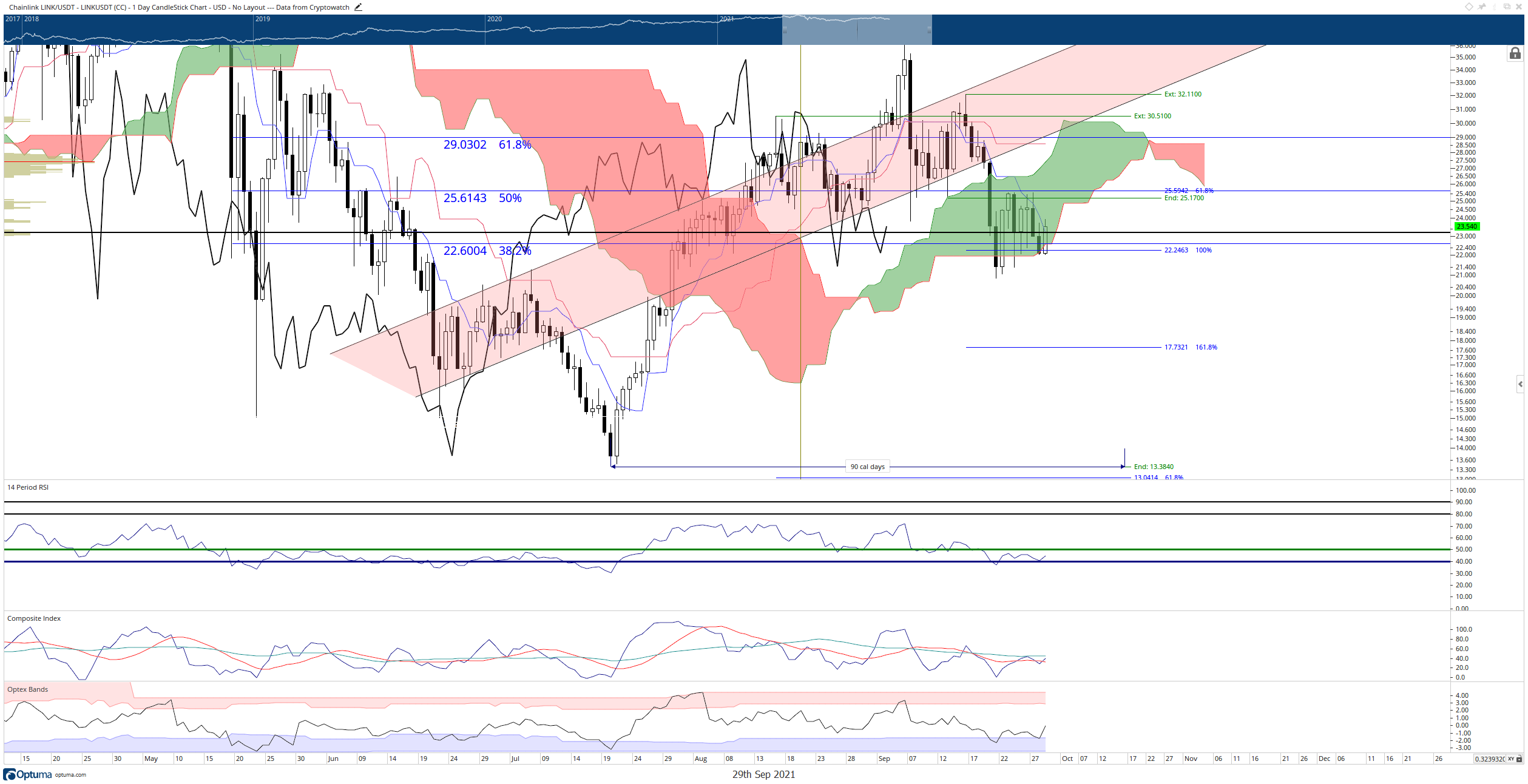Click the 'Jul' label on the date axis
Viewport: 1528px width, 784px height.
[x=515, y=759]
